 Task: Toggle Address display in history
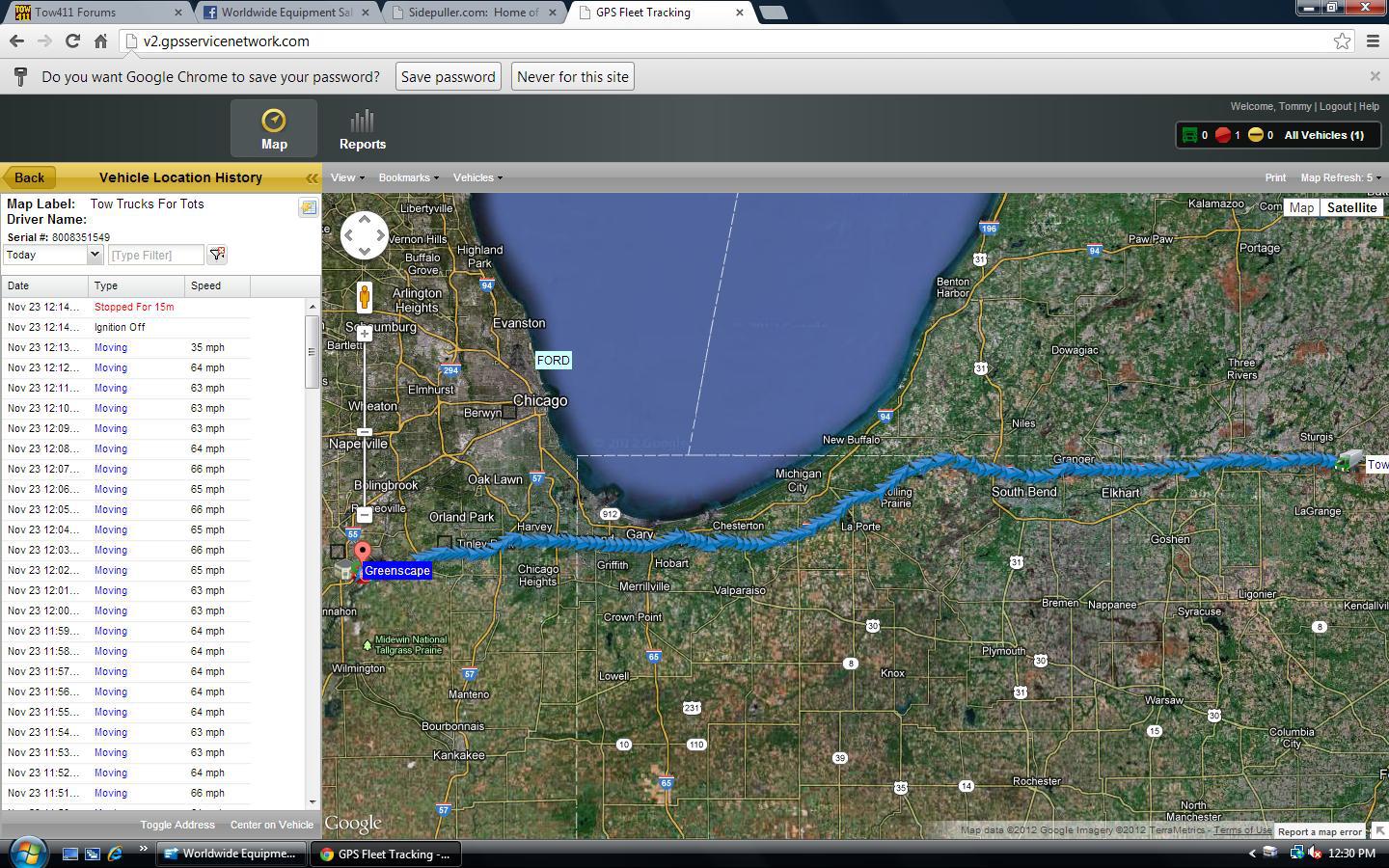click(177, 825)
